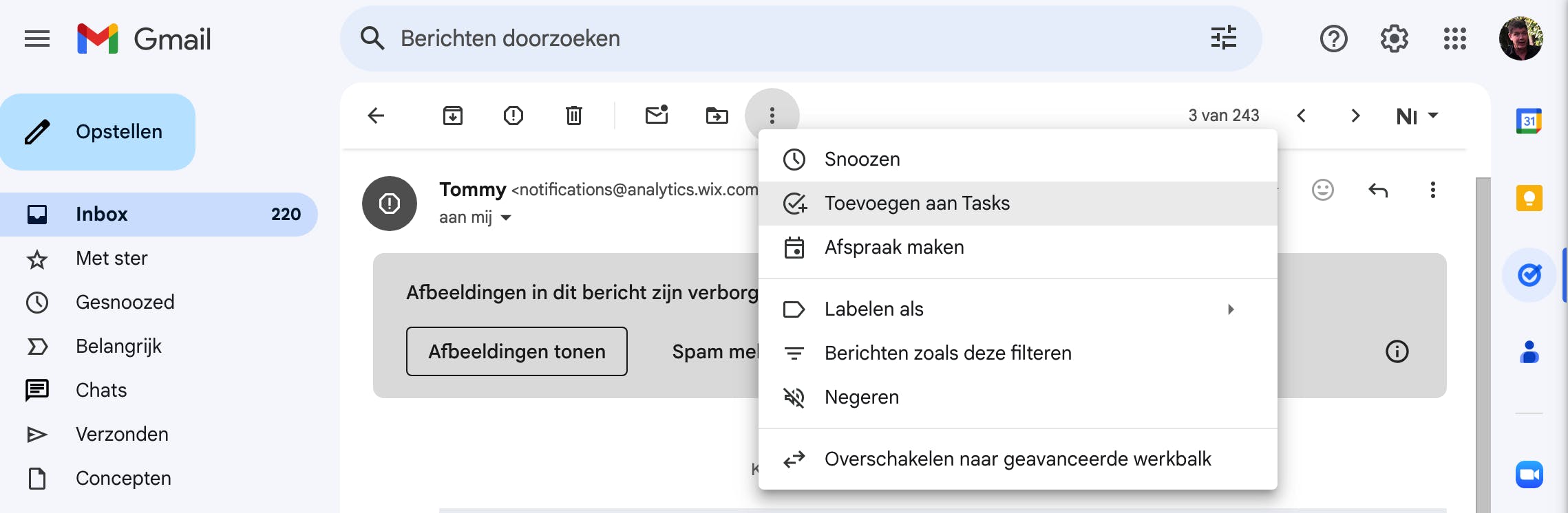Toggle the main menu hamburger
Screen dimensions: 1568x513
point(37,39)
